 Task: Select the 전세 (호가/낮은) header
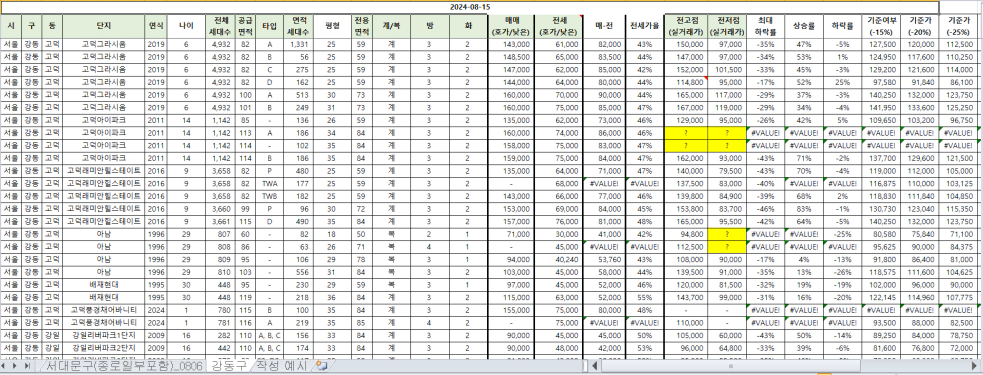(x=558, y=26)
